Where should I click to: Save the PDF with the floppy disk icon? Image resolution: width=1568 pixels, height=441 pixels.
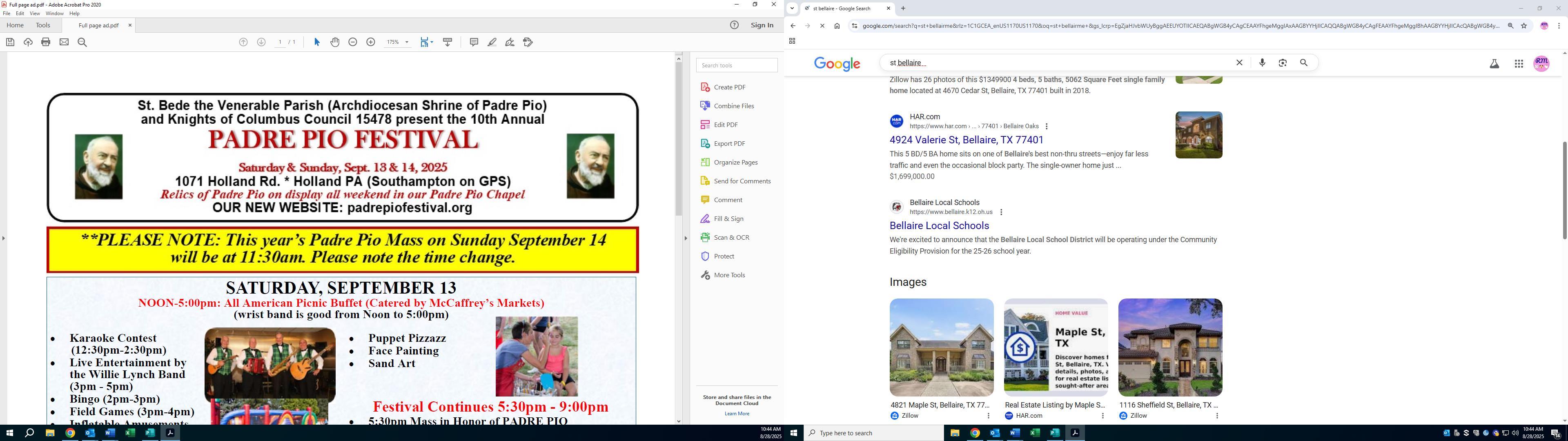point(10,42)
